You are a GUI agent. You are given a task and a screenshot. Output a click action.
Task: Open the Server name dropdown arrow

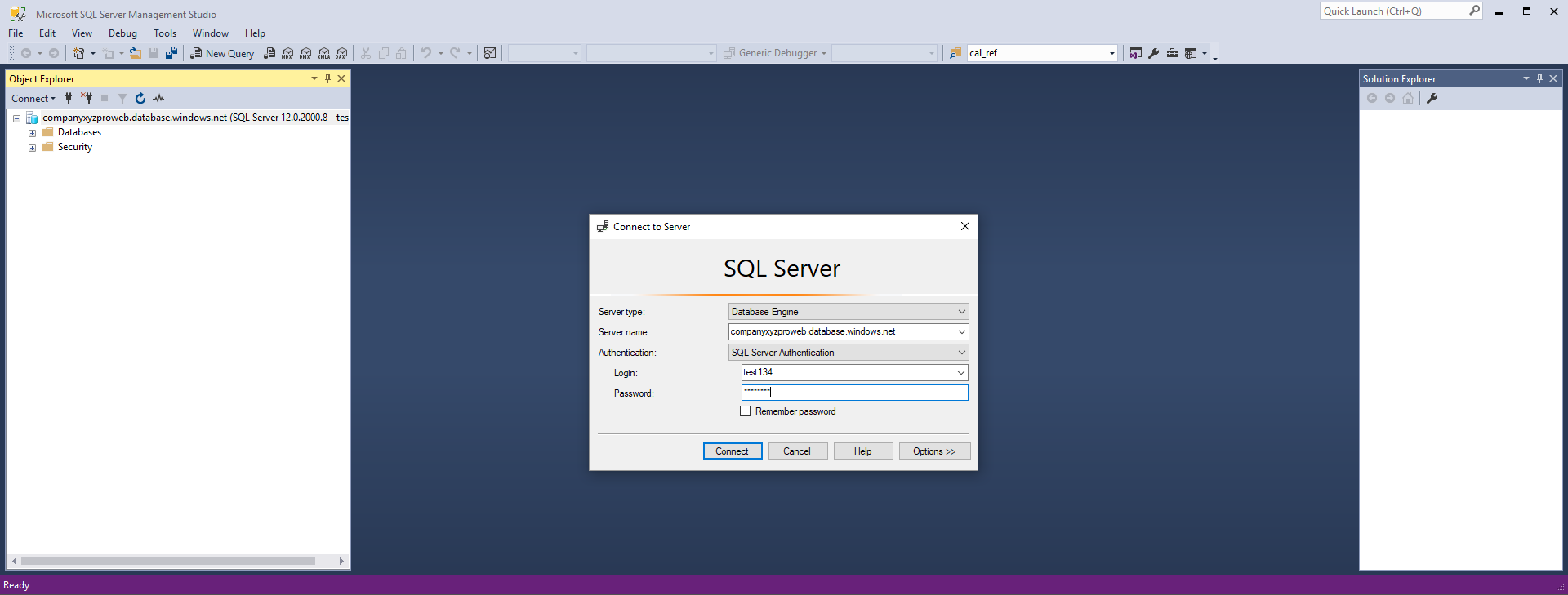point(961,331)
